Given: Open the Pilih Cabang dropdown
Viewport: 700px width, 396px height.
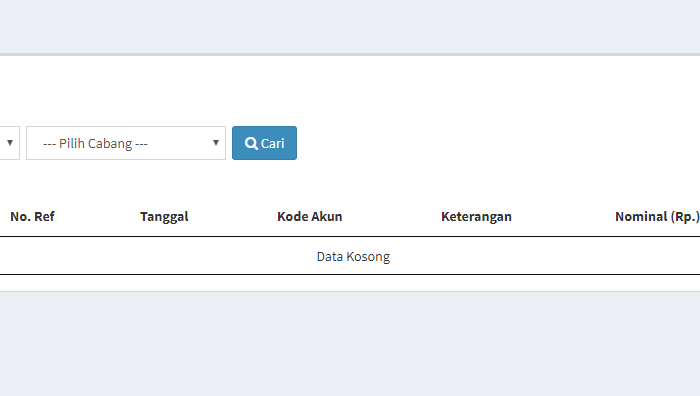Looking at the screenshot, I should pos(126,143).
